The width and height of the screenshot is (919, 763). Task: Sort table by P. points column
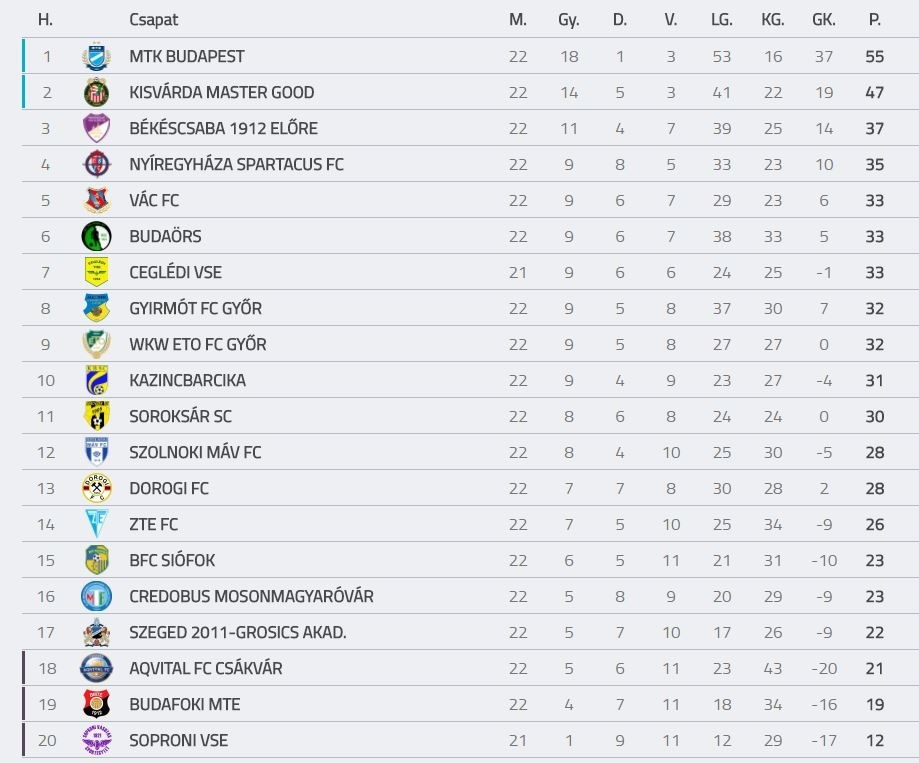point(874,20)
